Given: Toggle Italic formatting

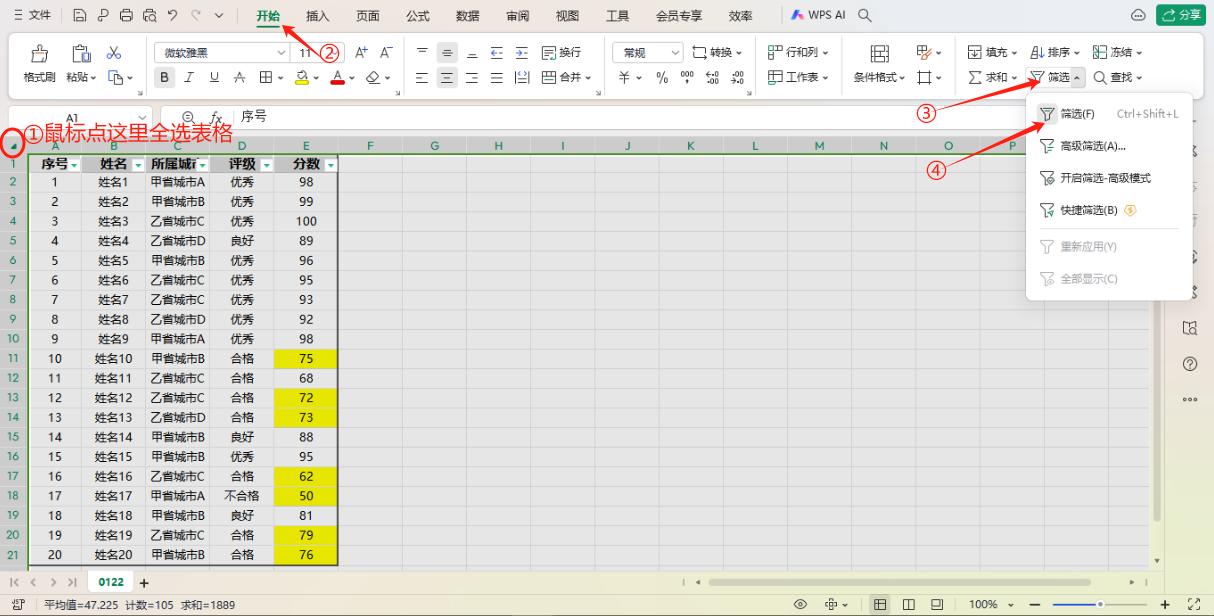Looking at the screenshot, I should pos(190,77).
